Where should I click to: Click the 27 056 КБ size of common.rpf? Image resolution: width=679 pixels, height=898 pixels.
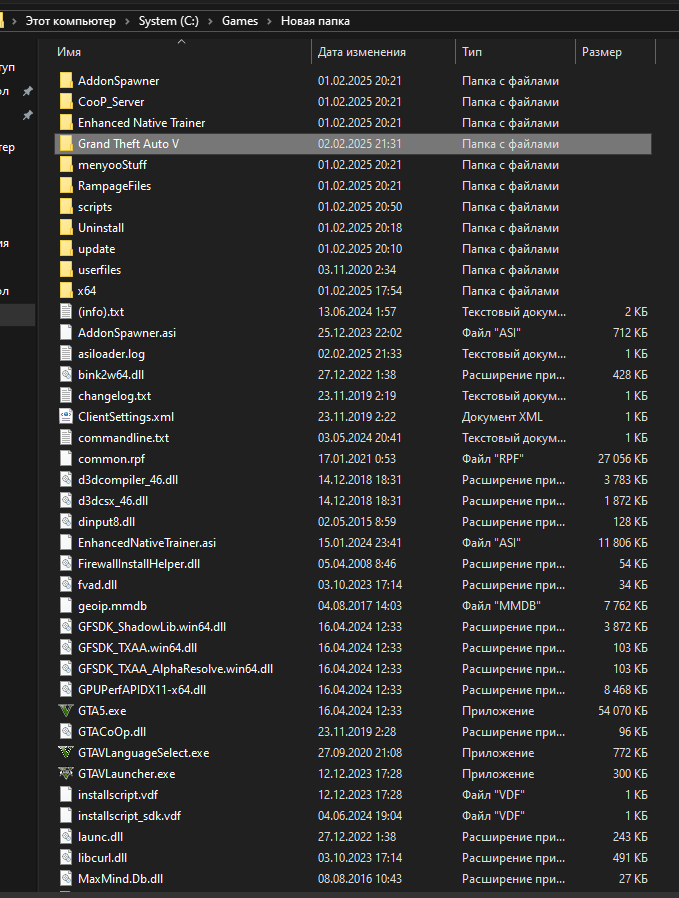click(623, 459)
